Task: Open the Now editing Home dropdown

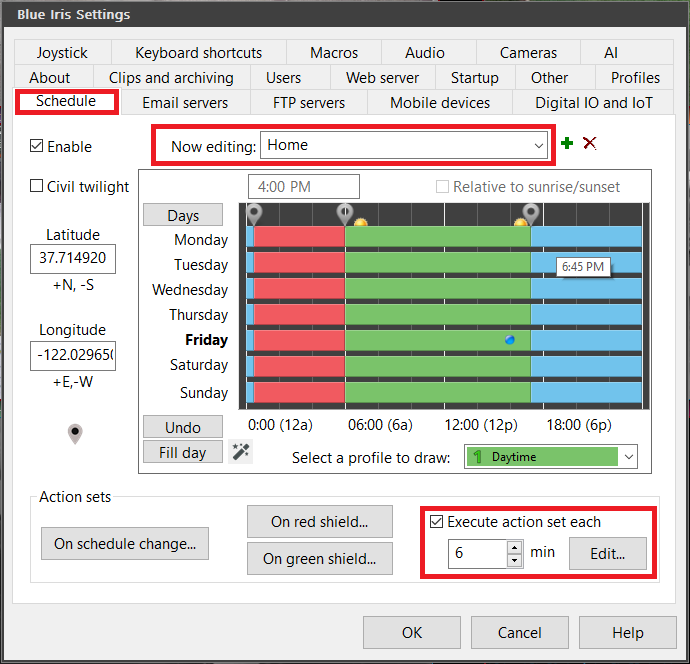Action: coord(404,145)
